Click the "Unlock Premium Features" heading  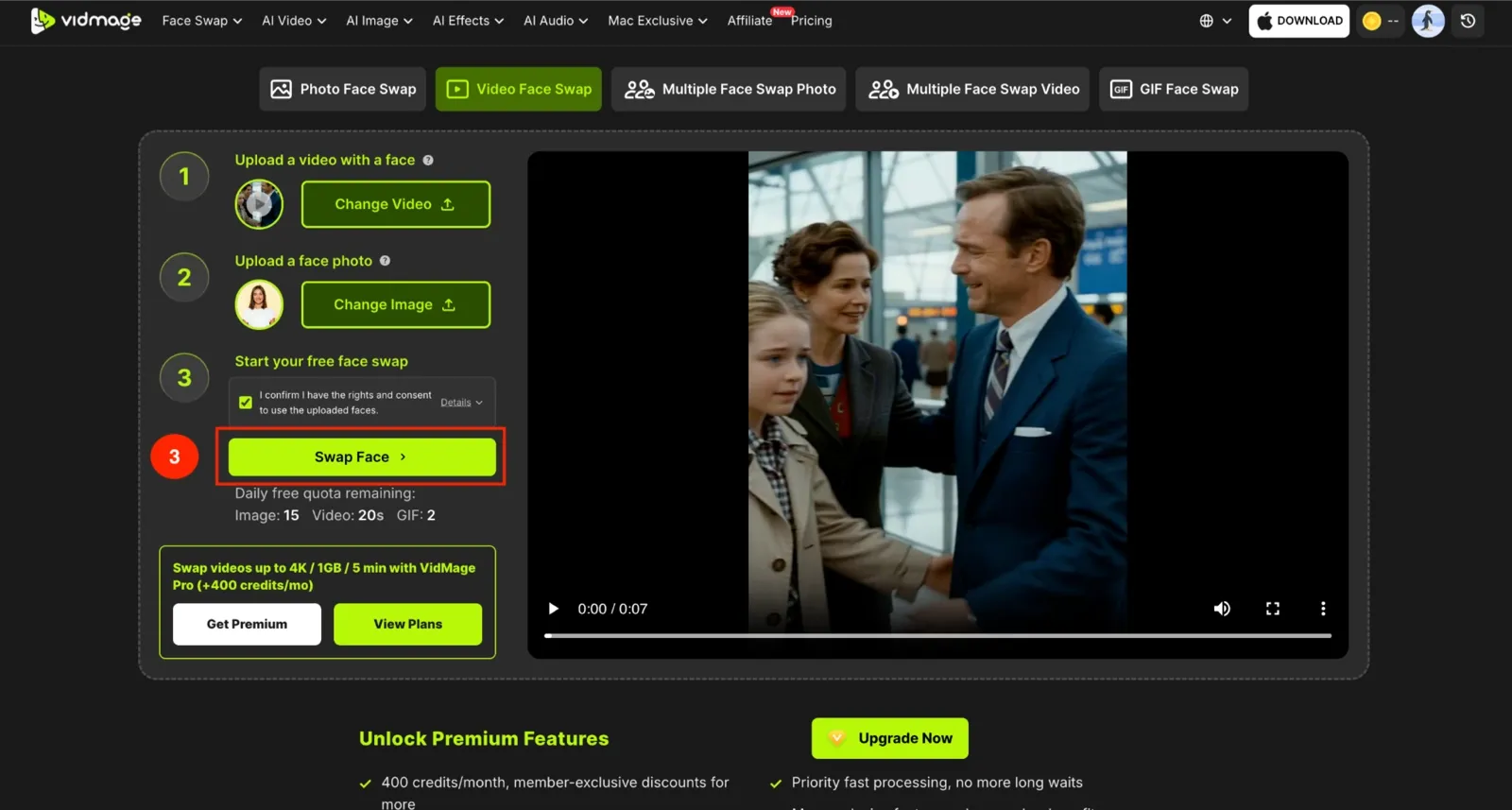[484, 738]
